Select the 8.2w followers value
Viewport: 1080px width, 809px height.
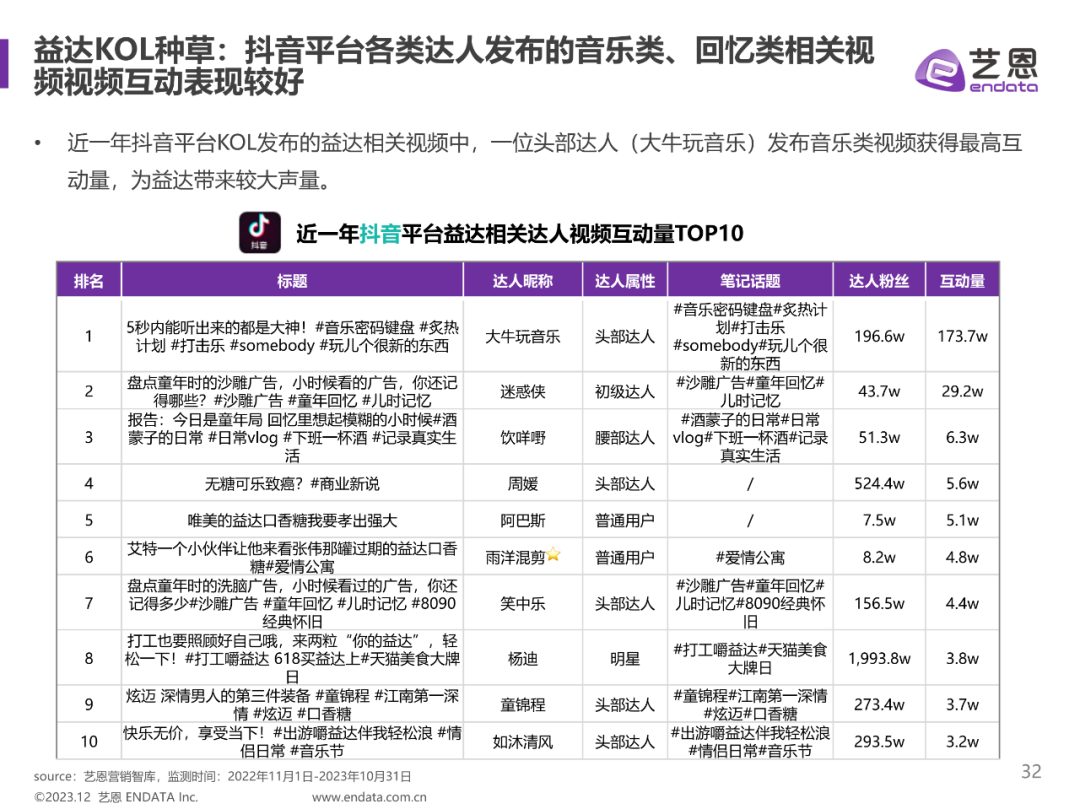coord(879,557)
